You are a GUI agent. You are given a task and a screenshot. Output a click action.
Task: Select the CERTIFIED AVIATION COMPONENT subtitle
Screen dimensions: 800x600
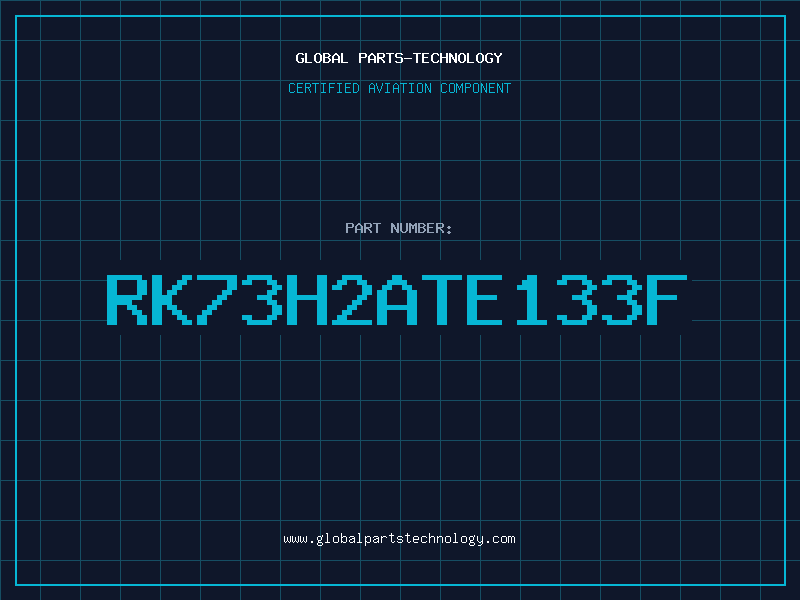[x=399, y=88]
